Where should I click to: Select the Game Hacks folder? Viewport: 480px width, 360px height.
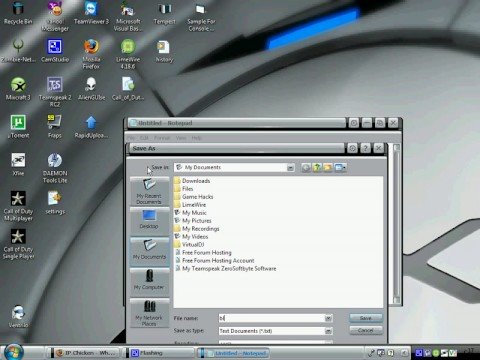point(194,197)
